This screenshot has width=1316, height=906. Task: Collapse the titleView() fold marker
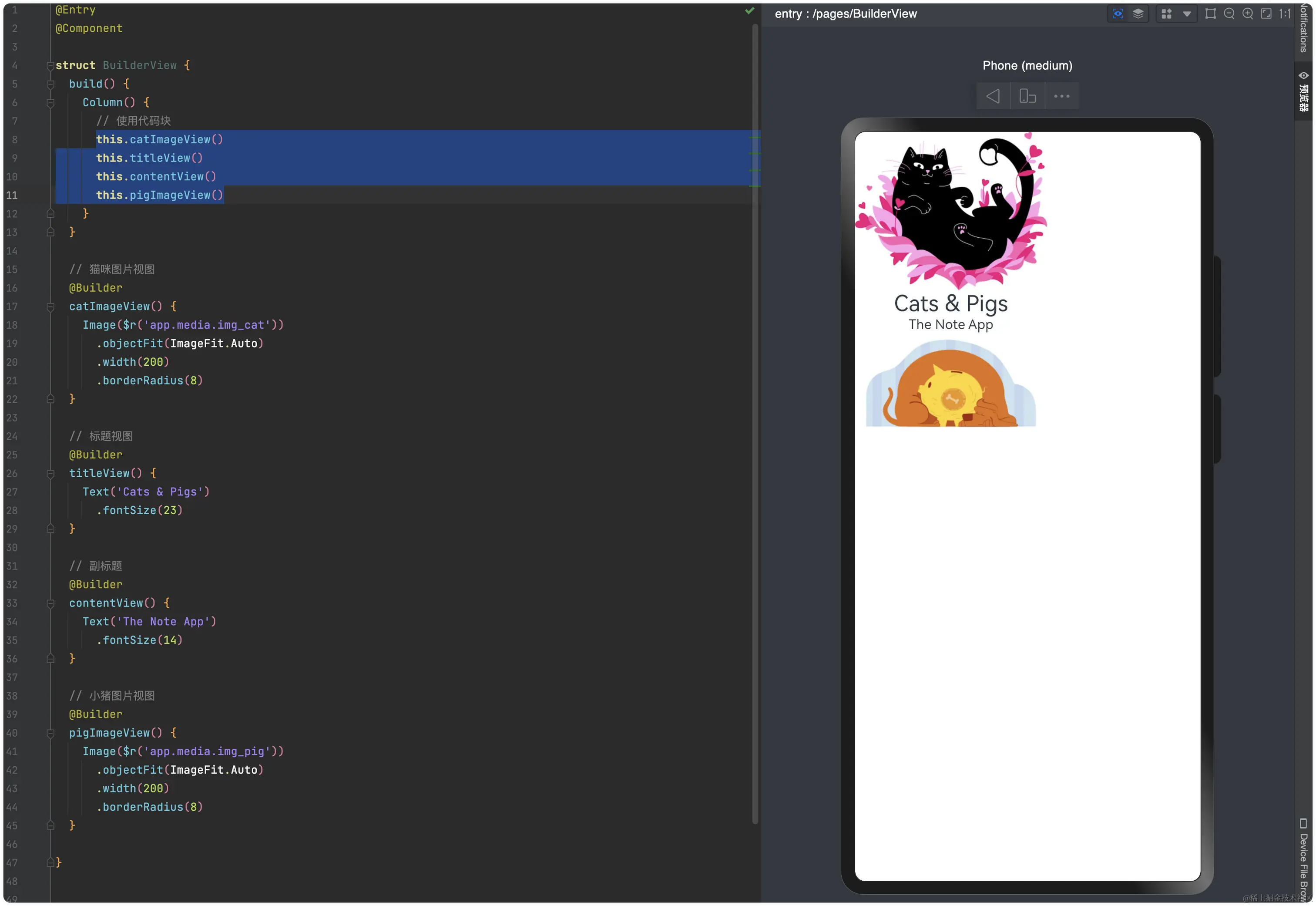pos(50,473)
